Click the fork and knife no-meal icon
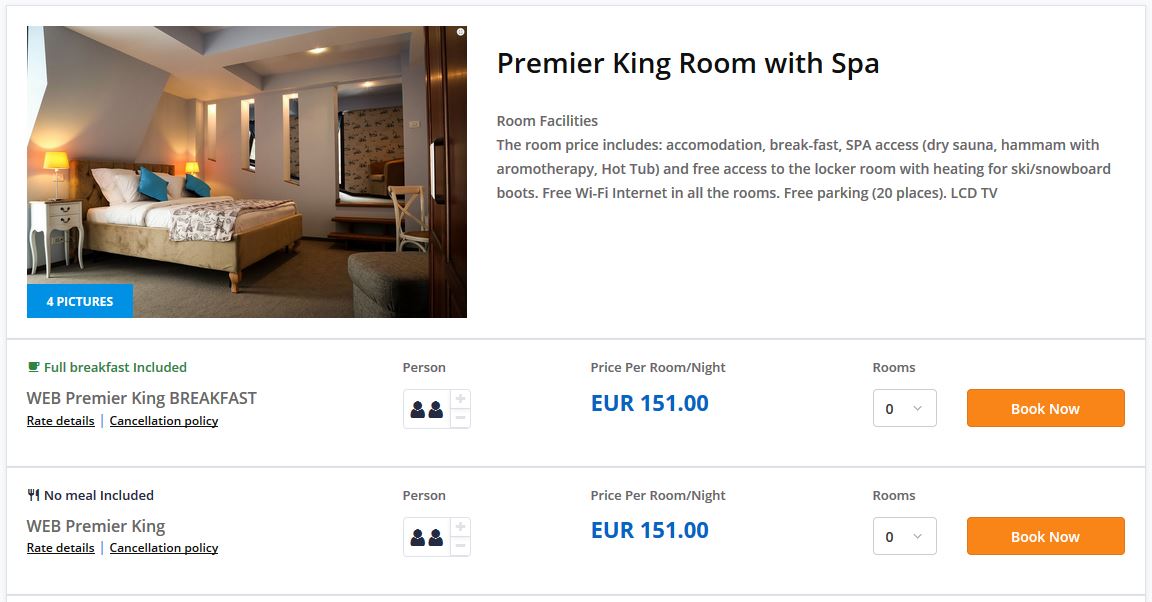 34,495
